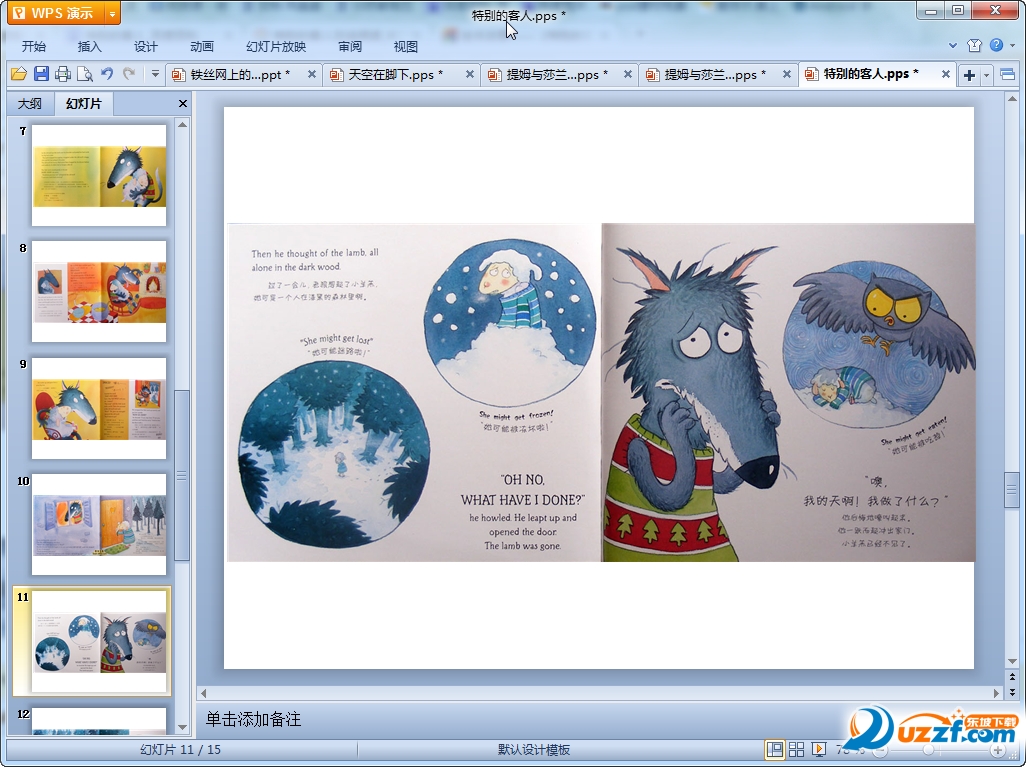Image resolution: width=1026 pixels, height=767 pixels.
Task: Collapse the ribbon using the chevron
Action: tap(953, 46)
